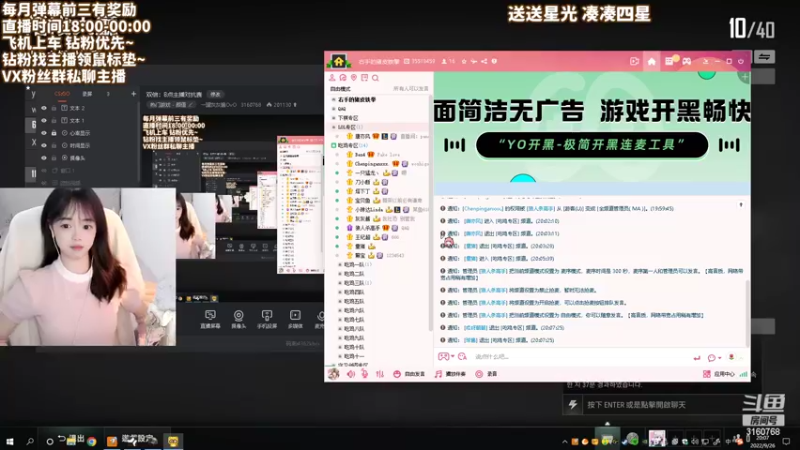Click the share icon in YY title bar
The image size is (800, 450).
(484, 61)
